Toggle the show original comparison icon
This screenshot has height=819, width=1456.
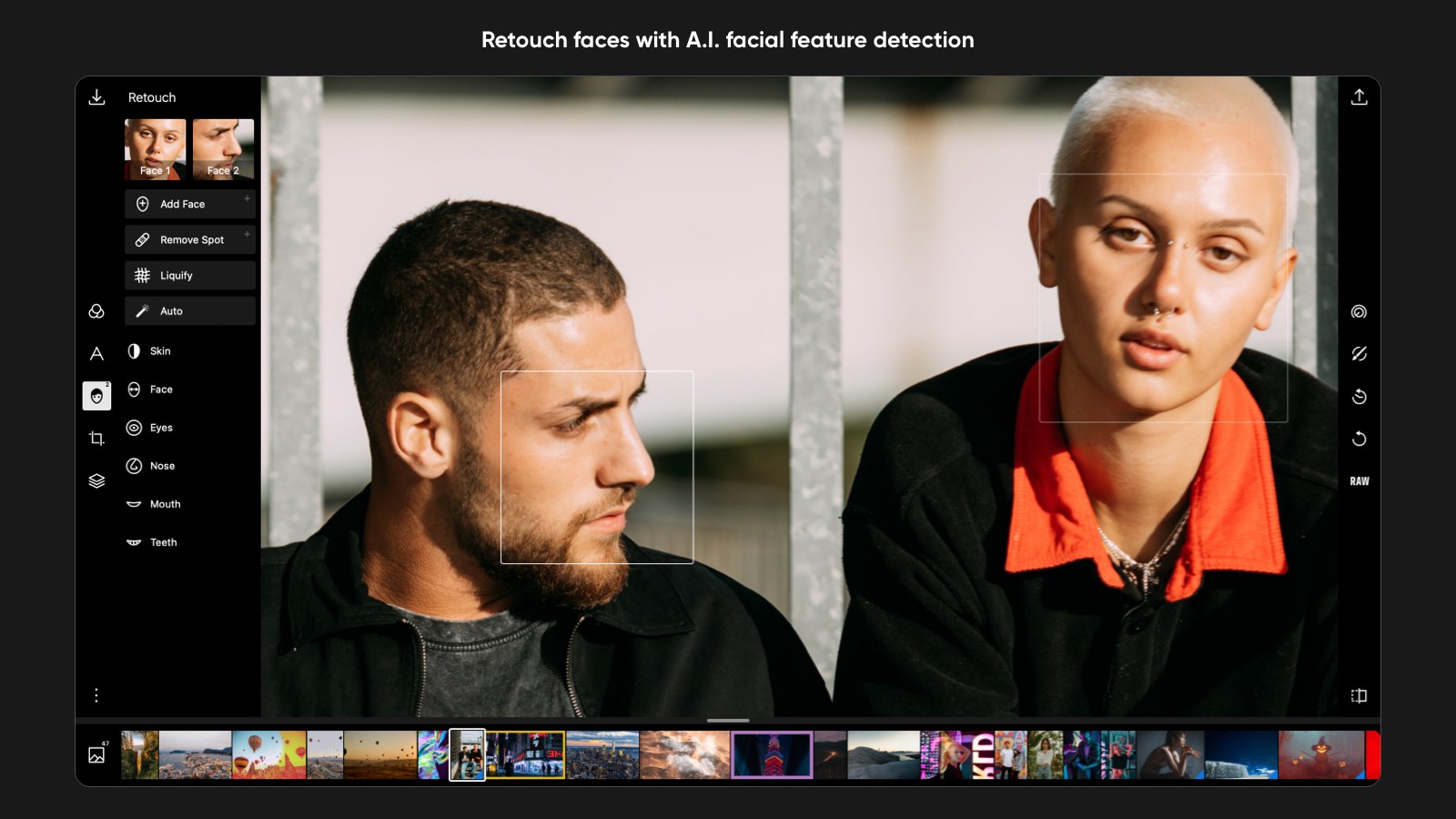(x=1359, y=354)
